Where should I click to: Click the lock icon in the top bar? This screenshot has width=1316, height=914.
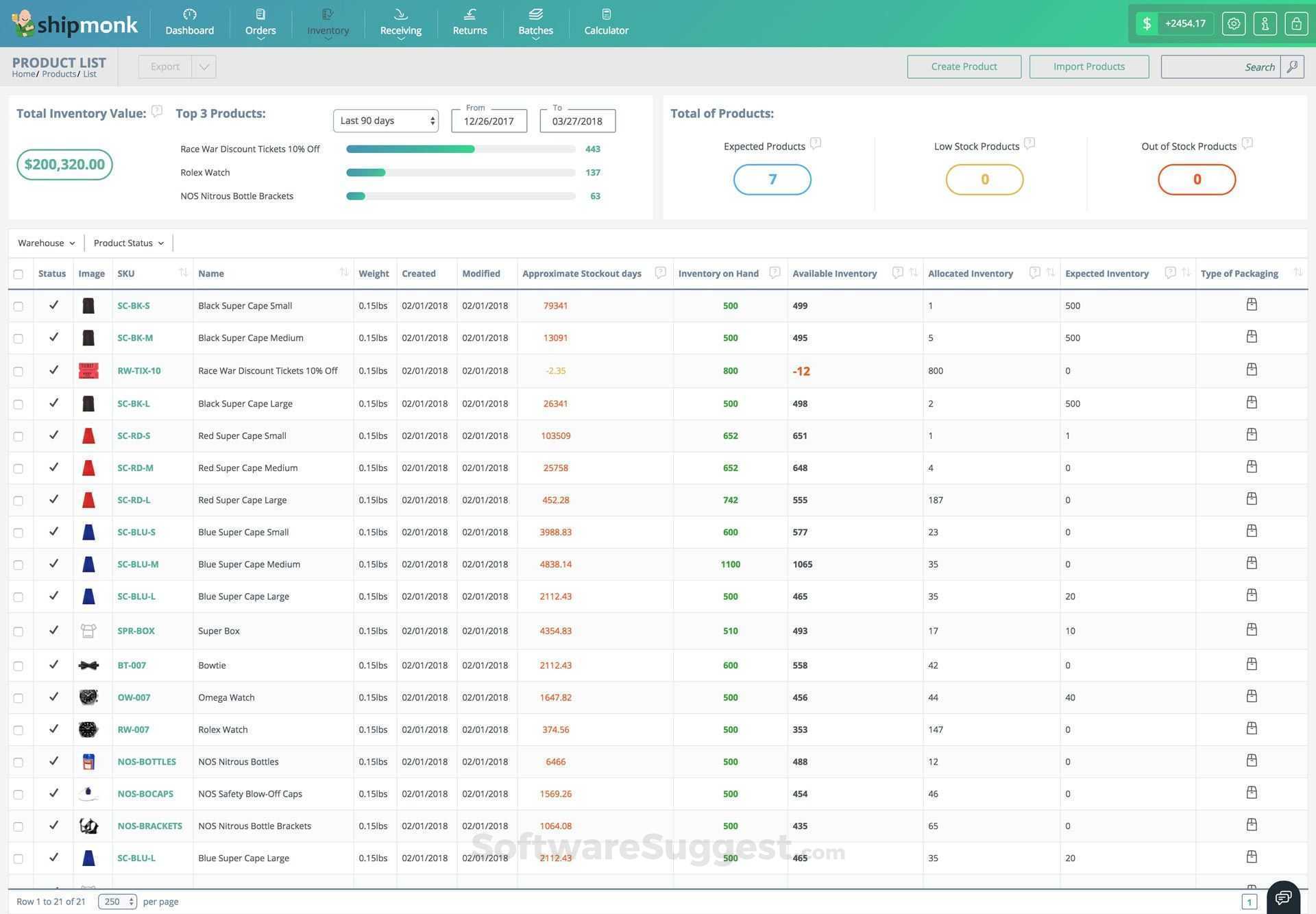tap(1295, 23)
